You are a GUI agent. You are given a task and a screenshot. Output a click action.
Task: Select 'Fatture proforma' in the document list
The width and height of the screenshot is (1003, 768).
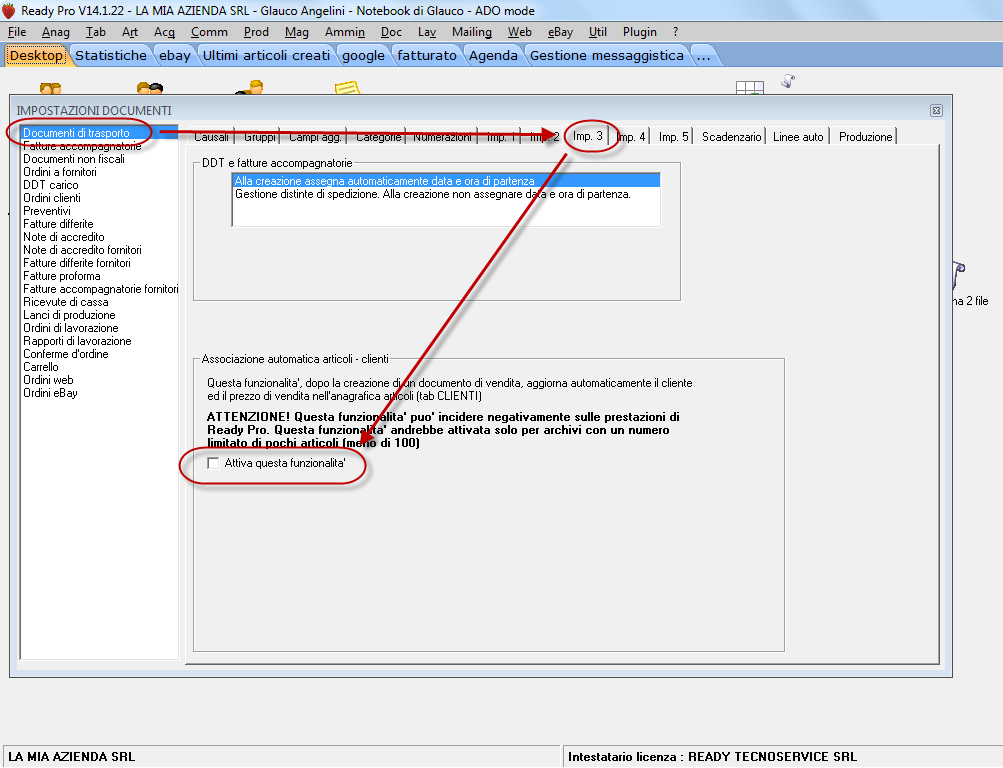[99, 276]
